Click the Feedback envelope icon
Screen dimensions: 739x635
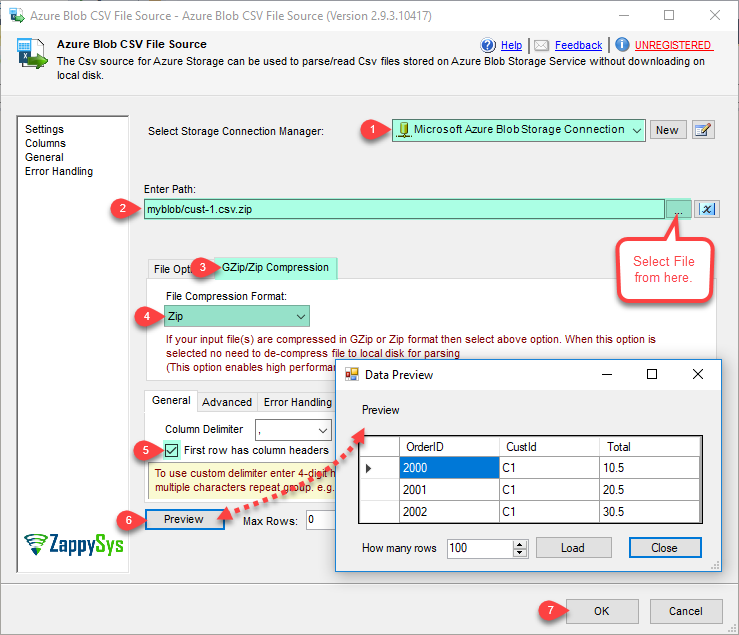pyautogui.click(x=541, y=45)
